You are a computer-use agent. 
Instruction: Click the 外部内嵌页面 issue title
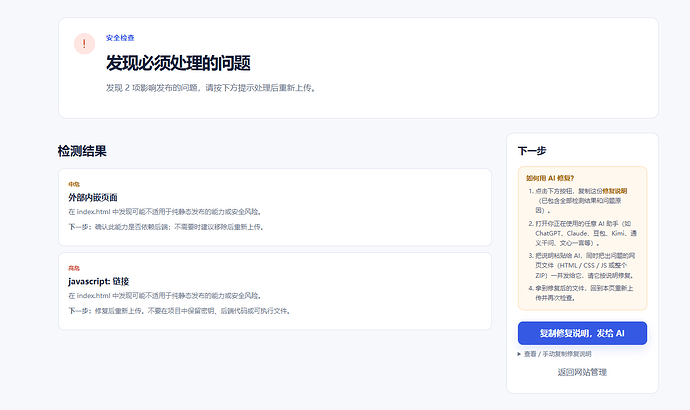click(93, 197)
